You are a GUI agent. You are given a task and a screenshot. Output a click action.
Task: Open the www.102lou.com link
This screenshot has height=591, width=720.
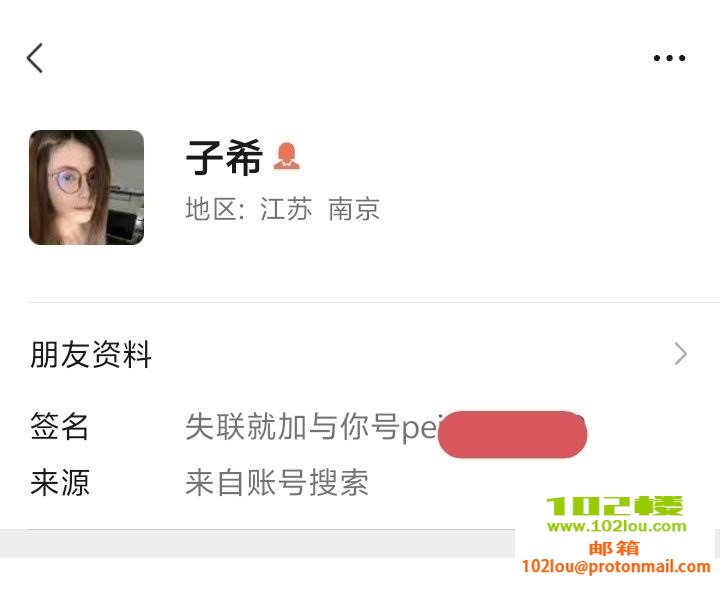(617, 527)
